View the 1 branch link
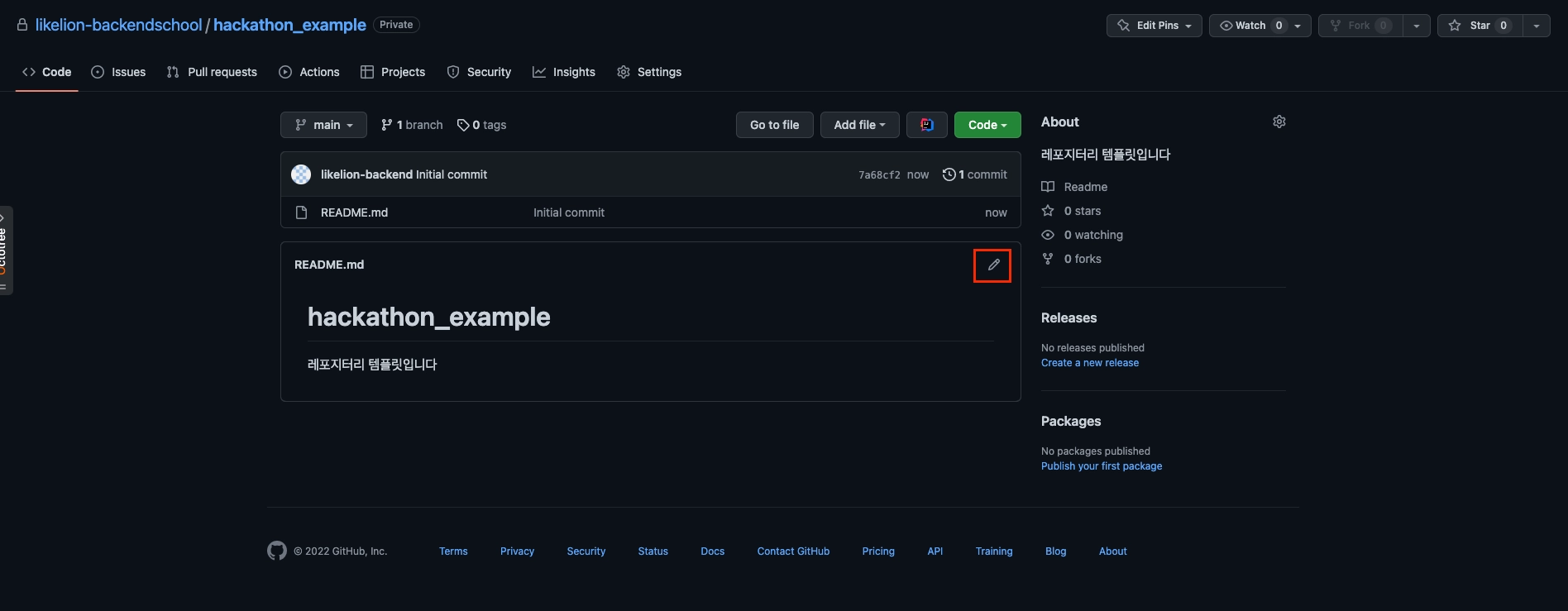Image resolution: width=1568 pixels, height=611 pixels. [x=412, y=125]
